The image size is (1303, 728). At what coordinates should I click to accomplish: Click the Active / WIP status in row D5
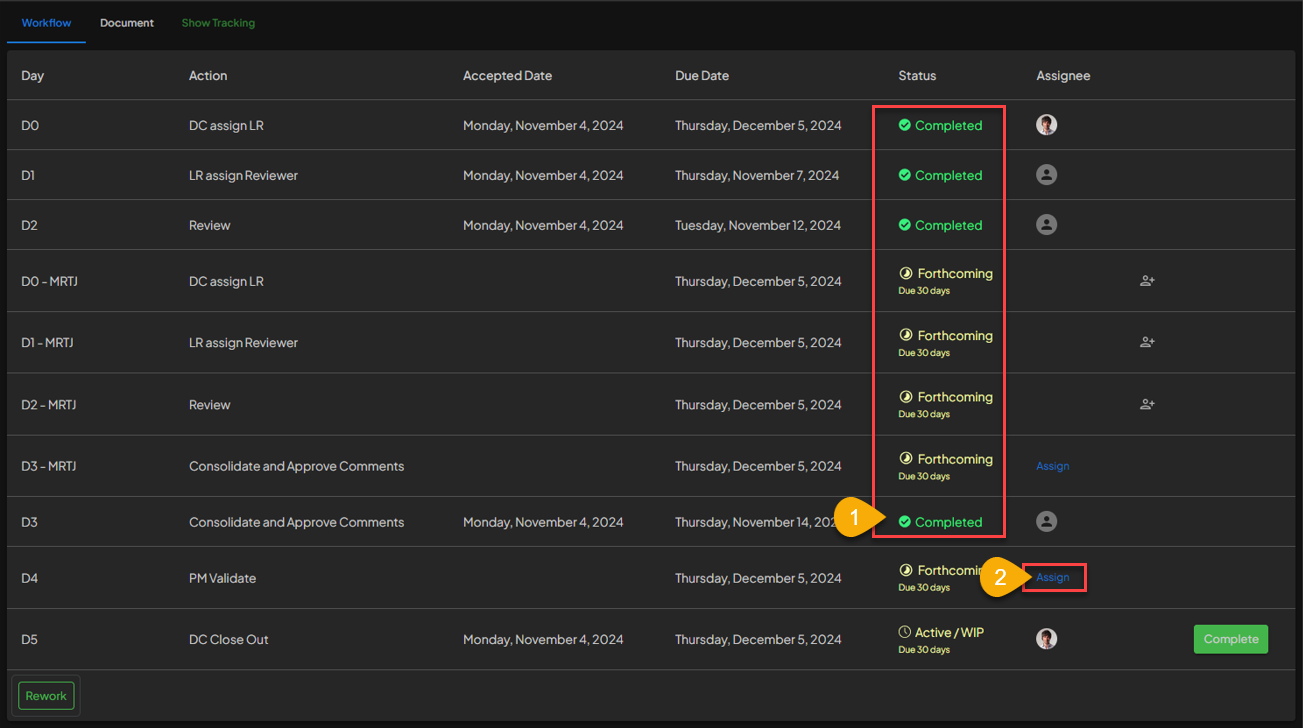click(948, 633)
